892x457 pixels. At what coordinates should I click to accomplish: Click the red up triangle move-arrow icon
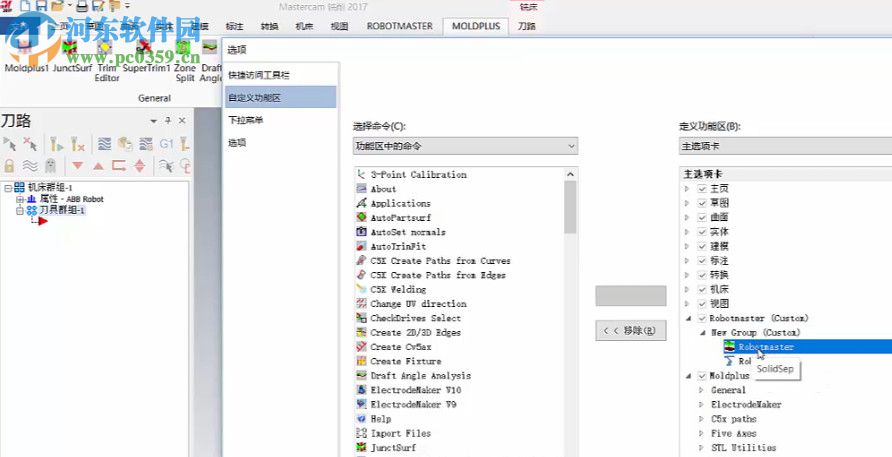98,166
